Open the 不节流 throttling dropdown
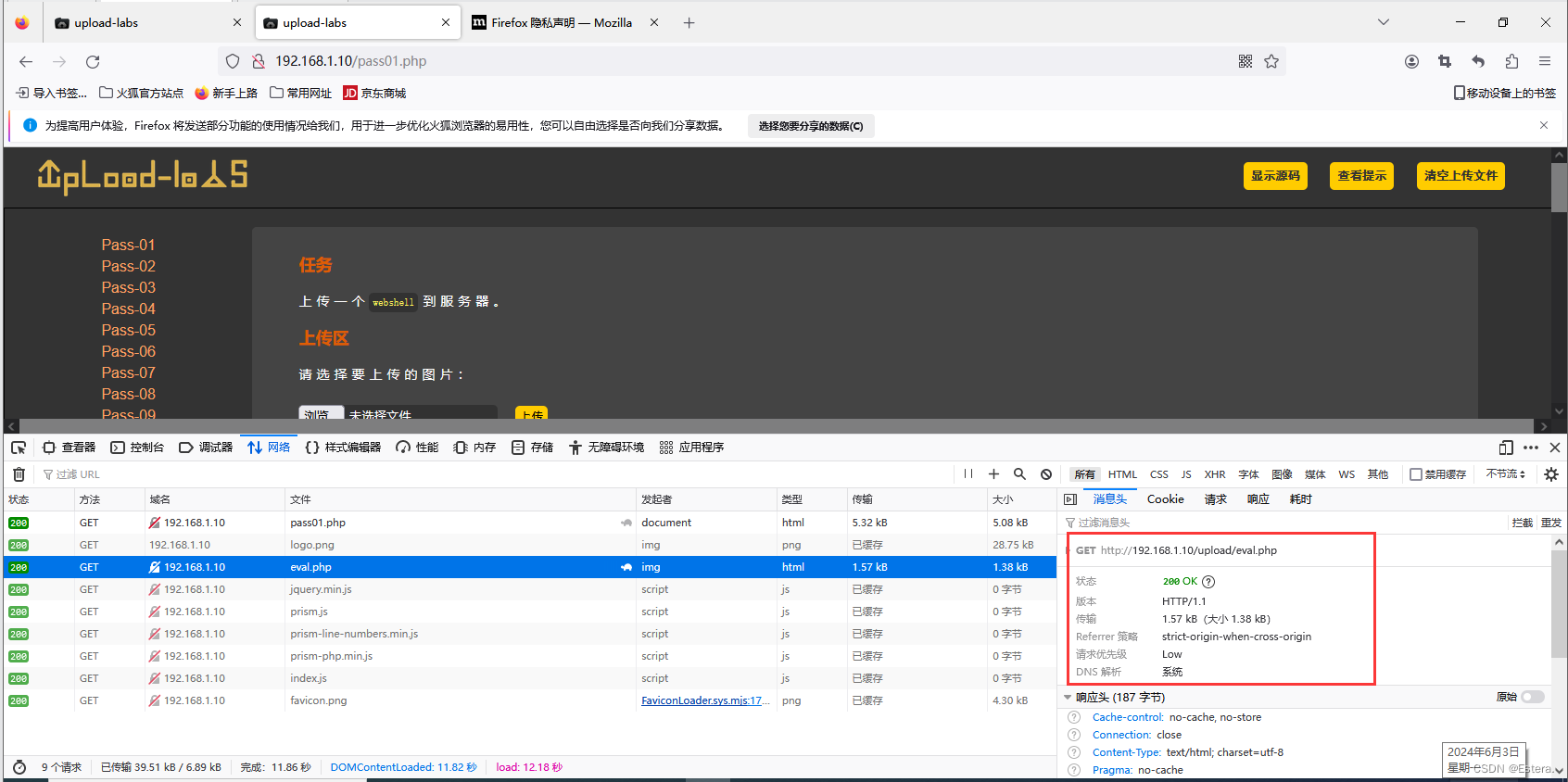Viewport: 1568px width, 782px height. tap(1506, 474)
